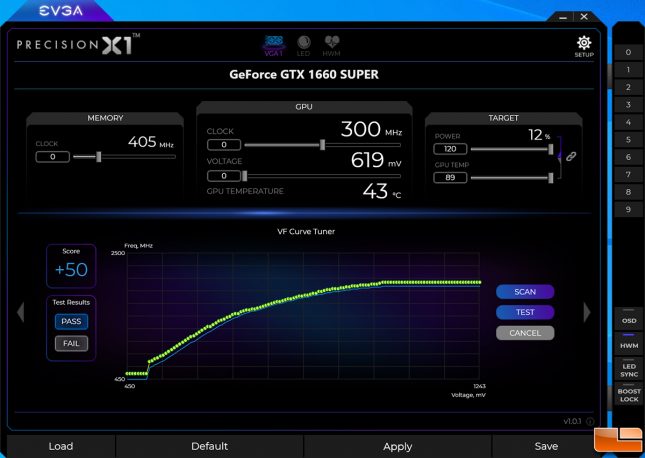
Task: Click the 619 mV voltage readout
Action: [376, 160]
